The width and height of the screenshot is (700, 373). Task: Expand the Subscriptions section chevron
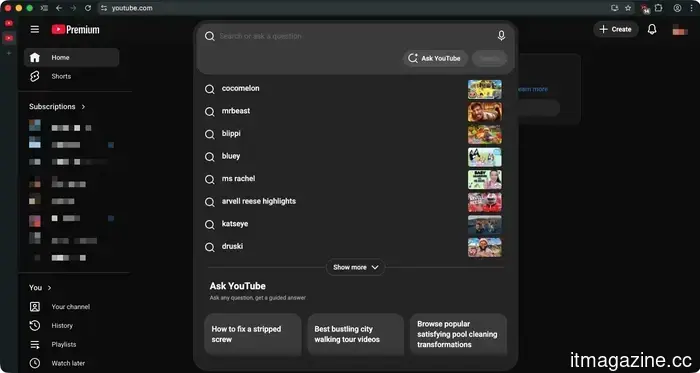pos(83,107)
